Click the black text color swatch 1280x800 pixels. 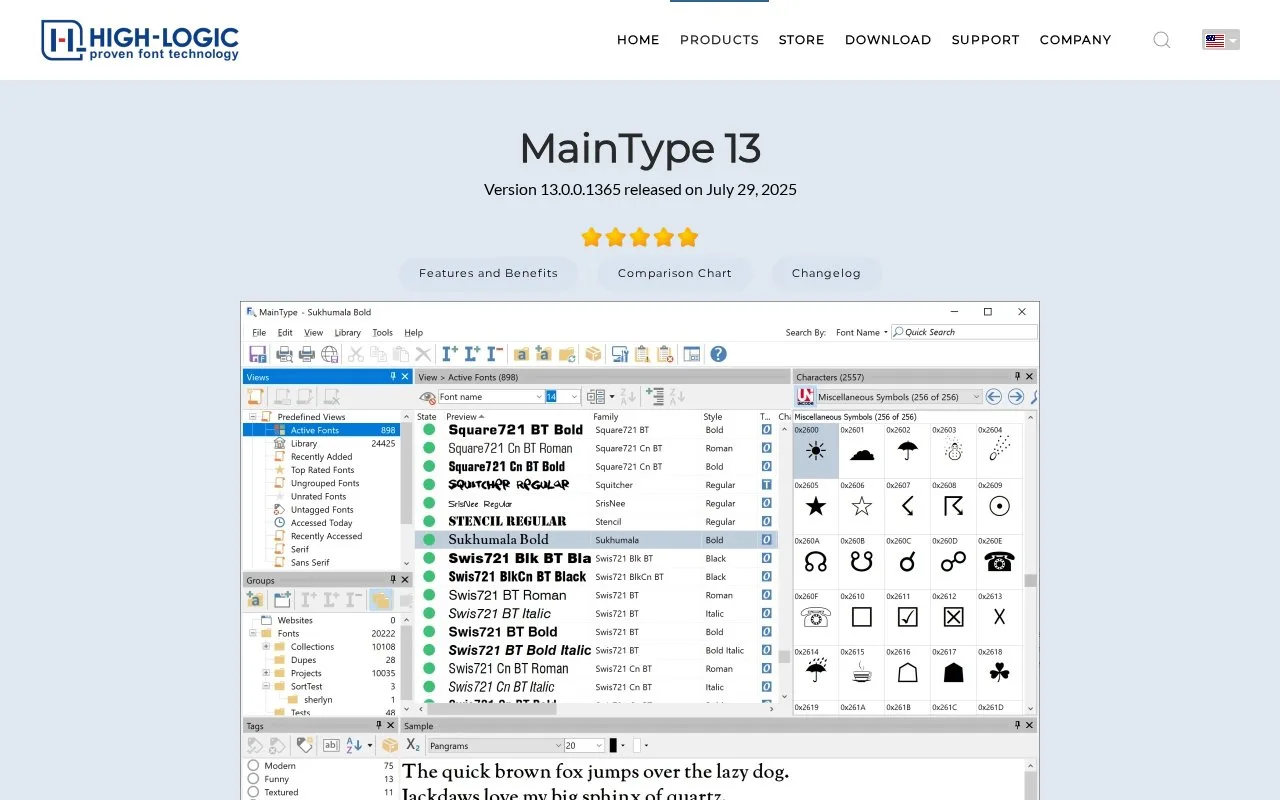click(613, 745)
